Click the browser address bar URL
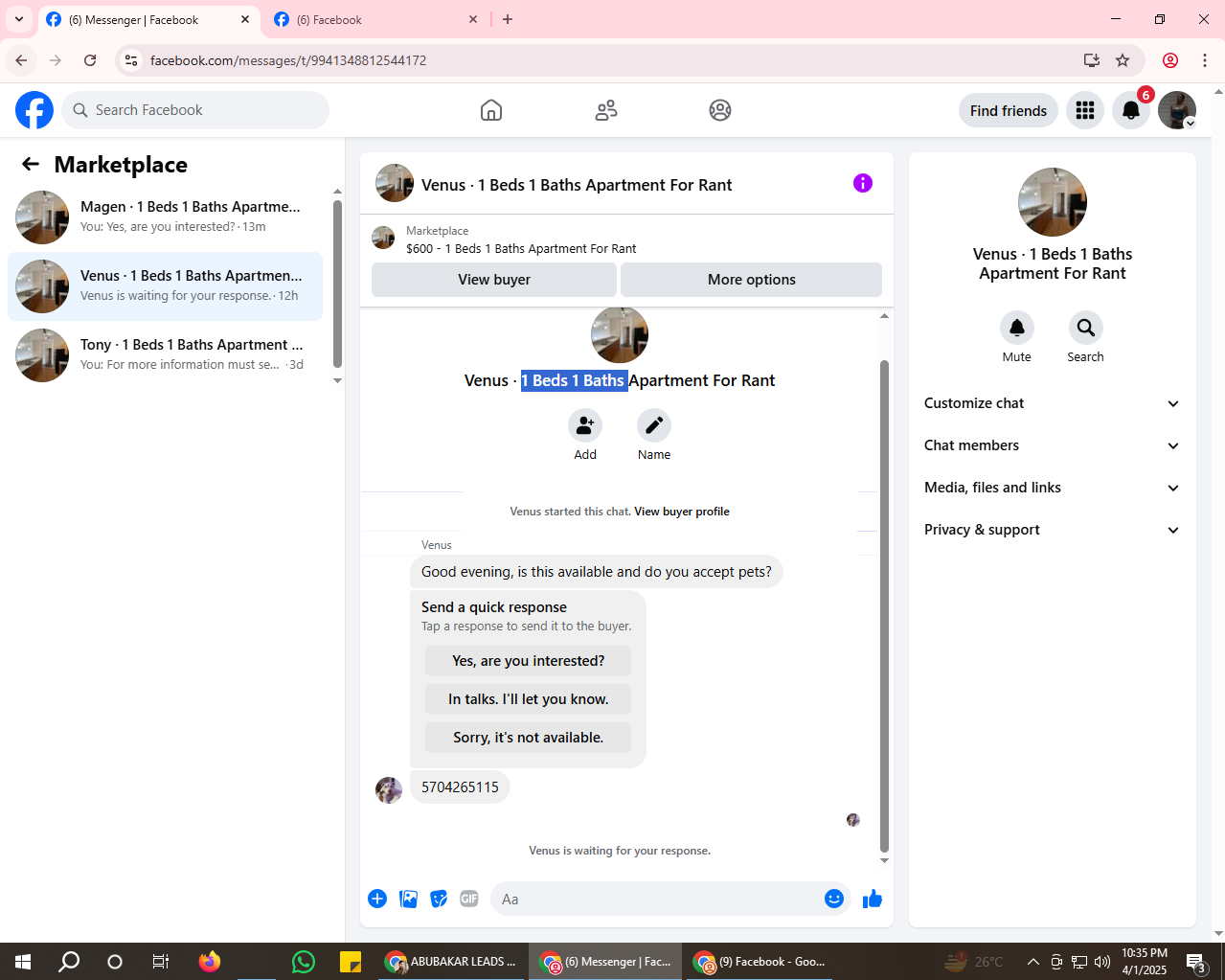1225x980 pixels. 288,60
